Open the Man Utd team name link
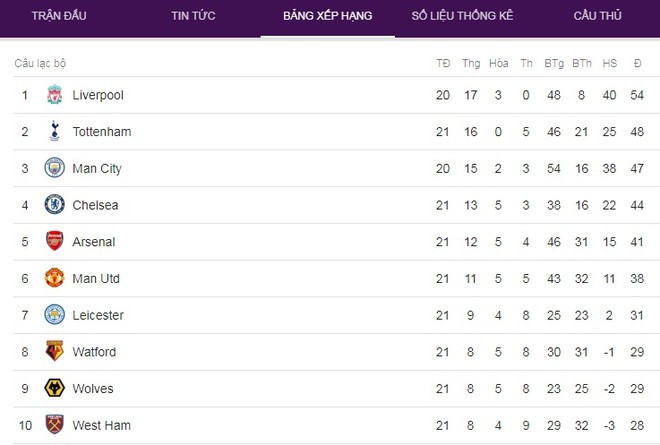 (x=96, y=279)
